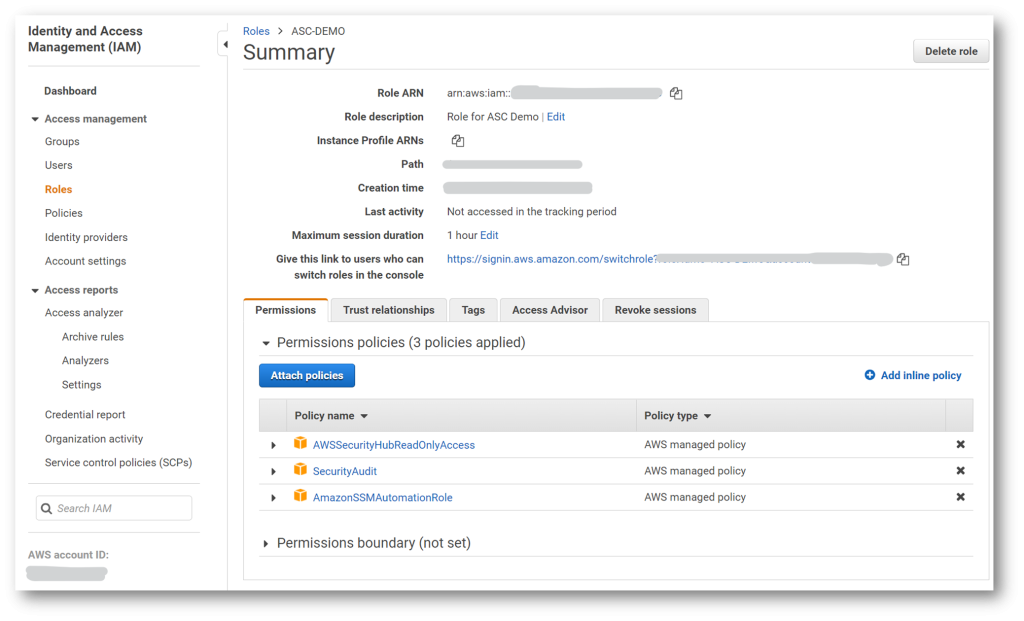Open the Access Advisor tab
Screen dimensions: 1024x621
pos(550,310)
